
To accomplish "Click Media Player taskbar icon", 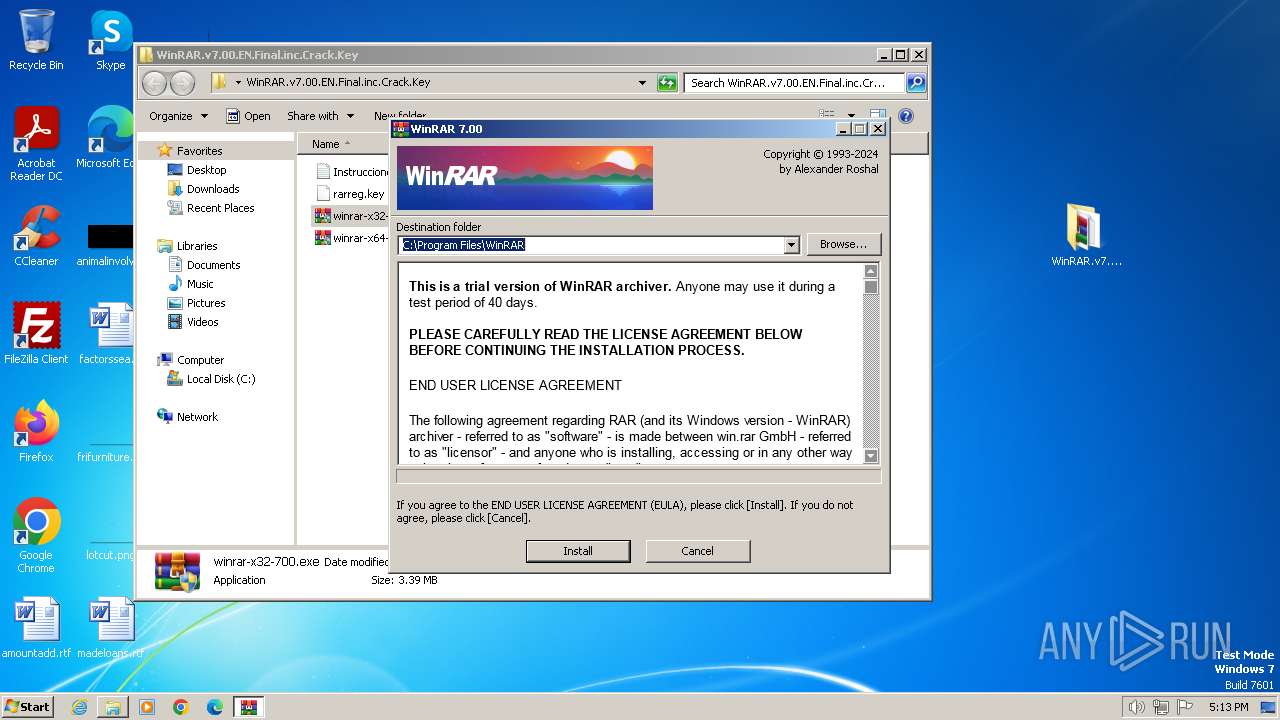I will tap(147, 707).
